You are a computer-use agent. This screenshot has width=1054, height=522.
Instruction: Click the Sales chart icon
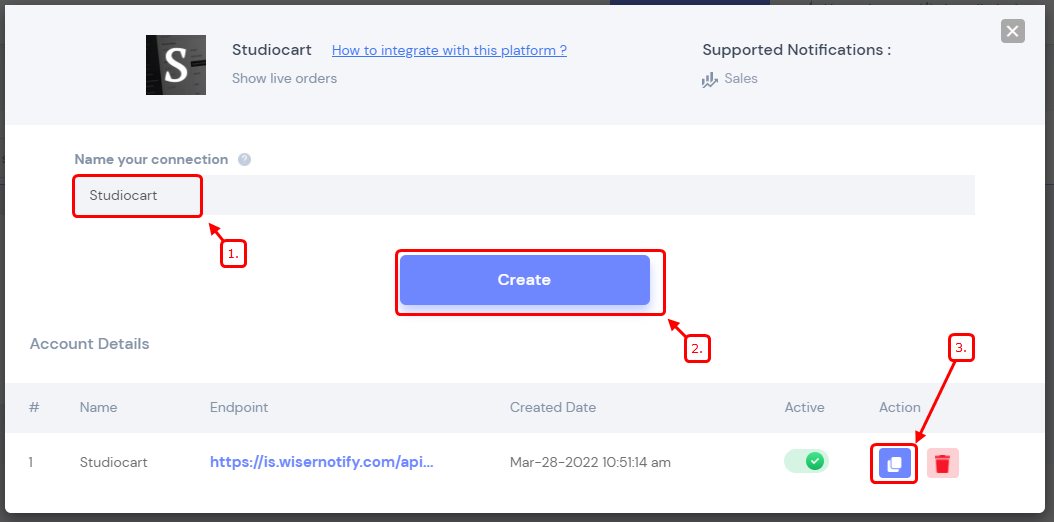(710, 80)
